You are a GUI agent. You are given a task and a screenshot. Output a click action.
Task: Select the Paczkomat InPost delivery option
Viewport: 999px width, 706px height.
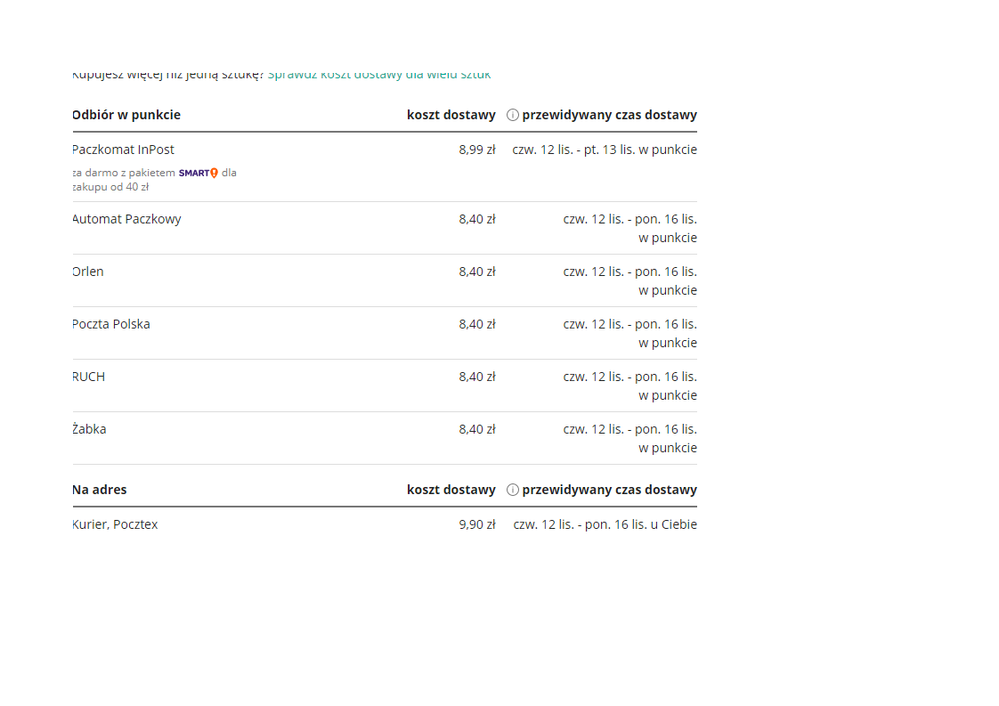click(124, 150)
